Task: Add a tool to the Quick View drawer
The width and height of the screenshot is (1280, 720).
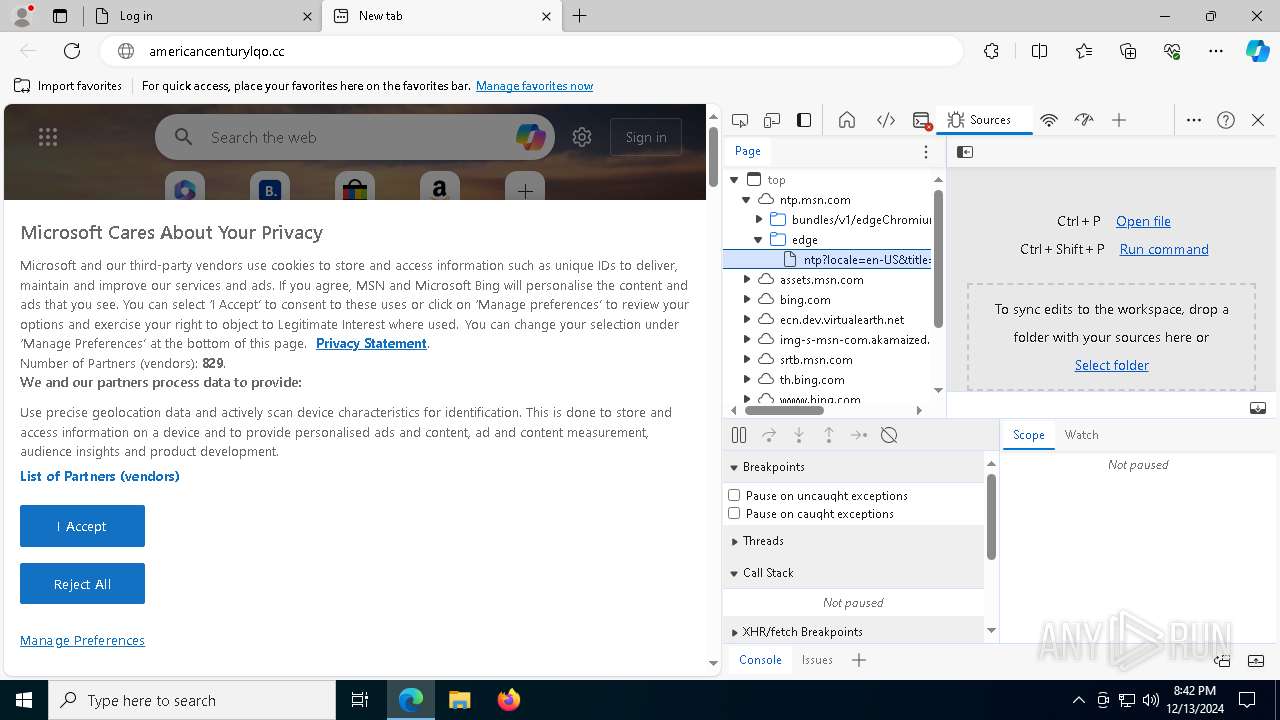Action: 859,660
